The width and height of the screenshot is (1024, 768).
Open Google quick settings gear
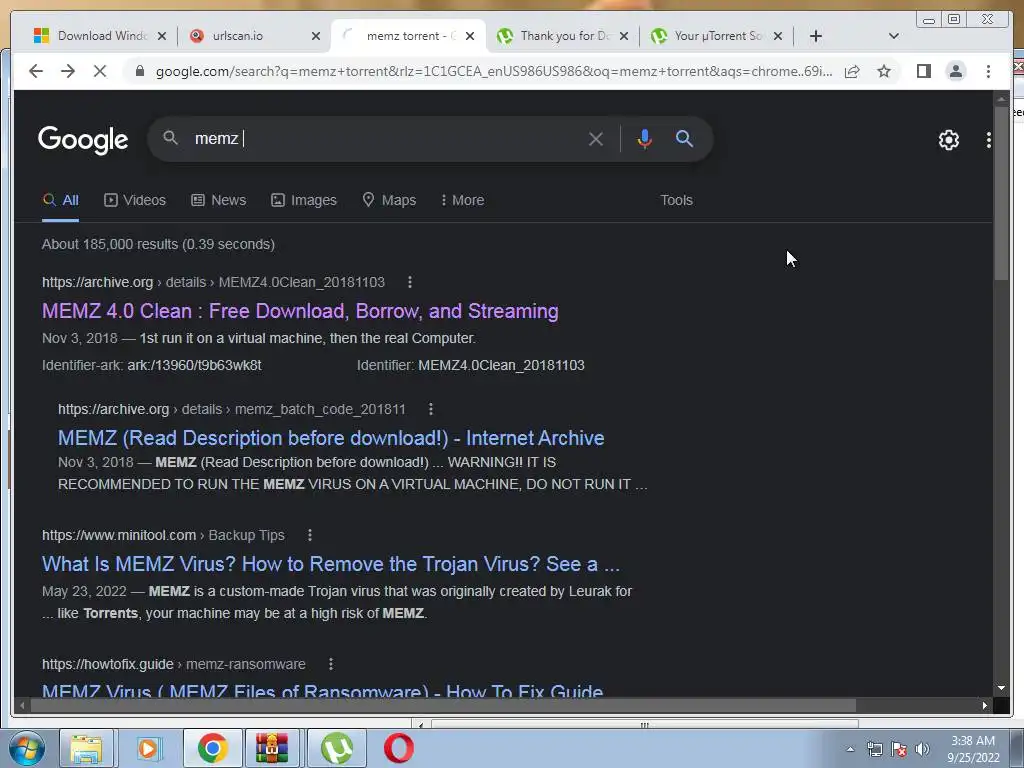tap(948, 140)
